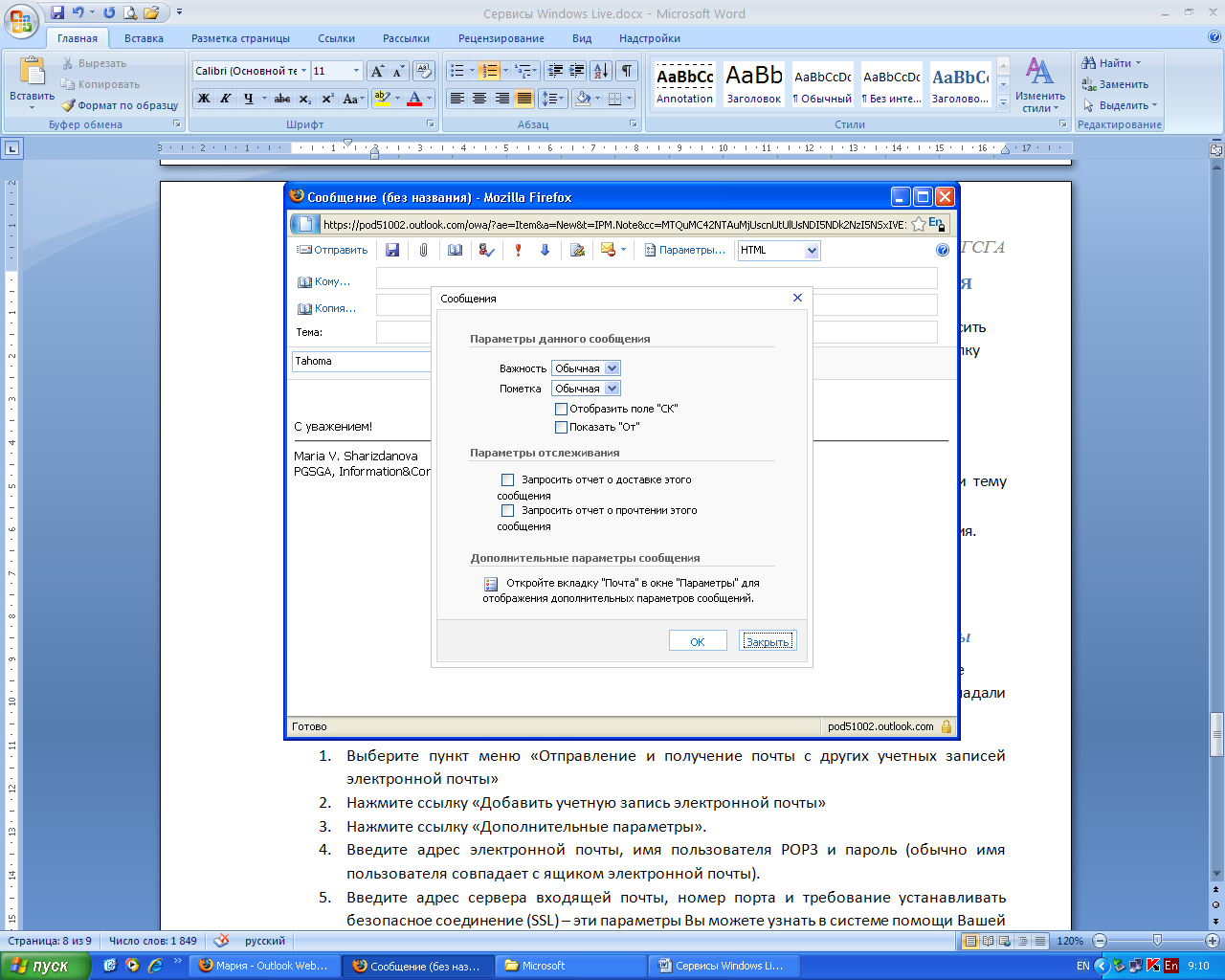Expand the 'Найти' find dropdown
Image resolution: width=1225 pixels, height=980 pixels.
tap(1139, 63)
